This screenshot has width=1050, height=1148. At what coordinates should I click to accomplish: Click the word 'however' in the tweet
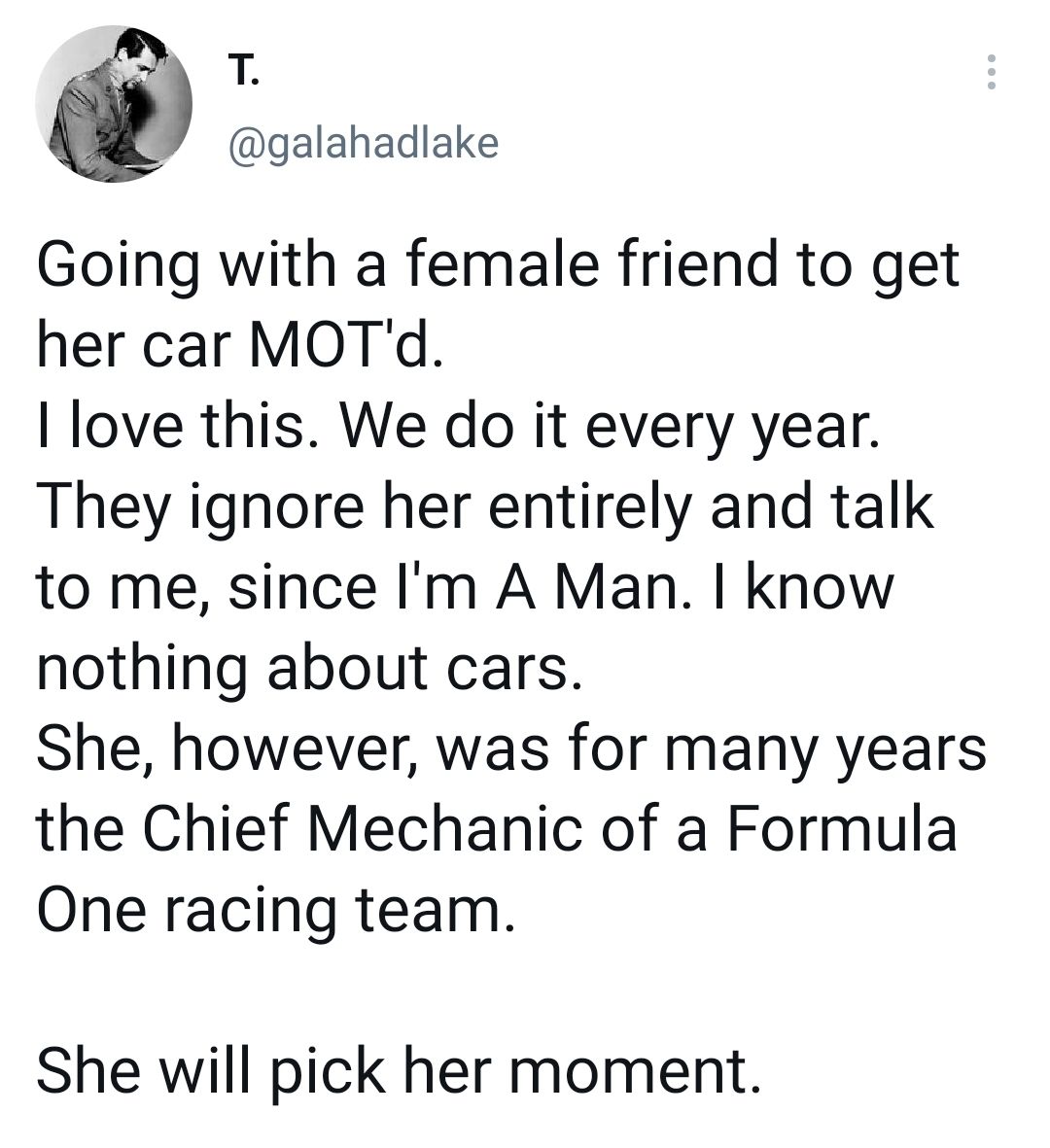(x=297, y=750)
